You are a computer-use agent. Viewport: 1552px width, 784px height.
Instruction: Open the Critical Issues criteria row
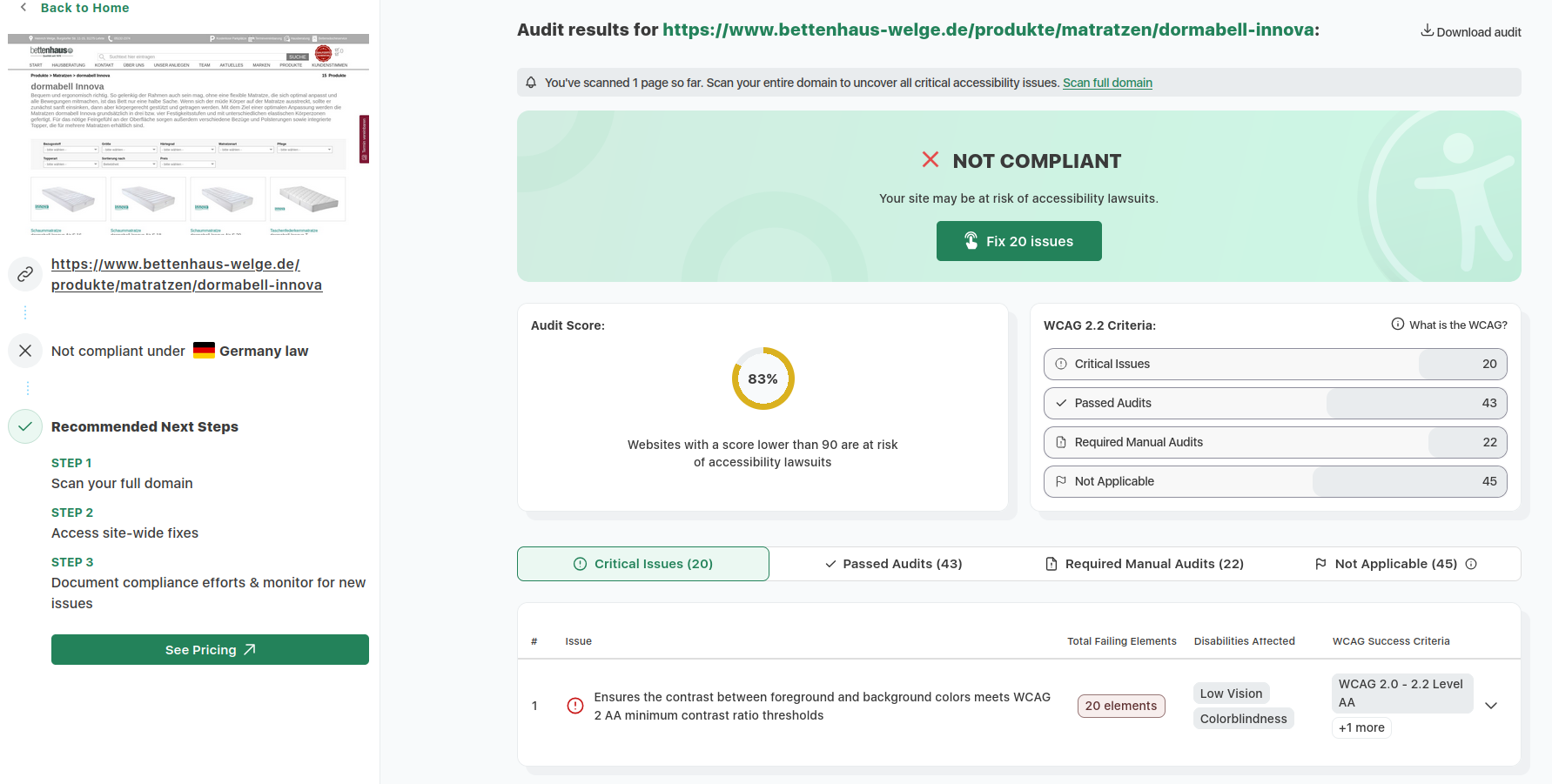pyautogui.click(x=1274, y=364)
